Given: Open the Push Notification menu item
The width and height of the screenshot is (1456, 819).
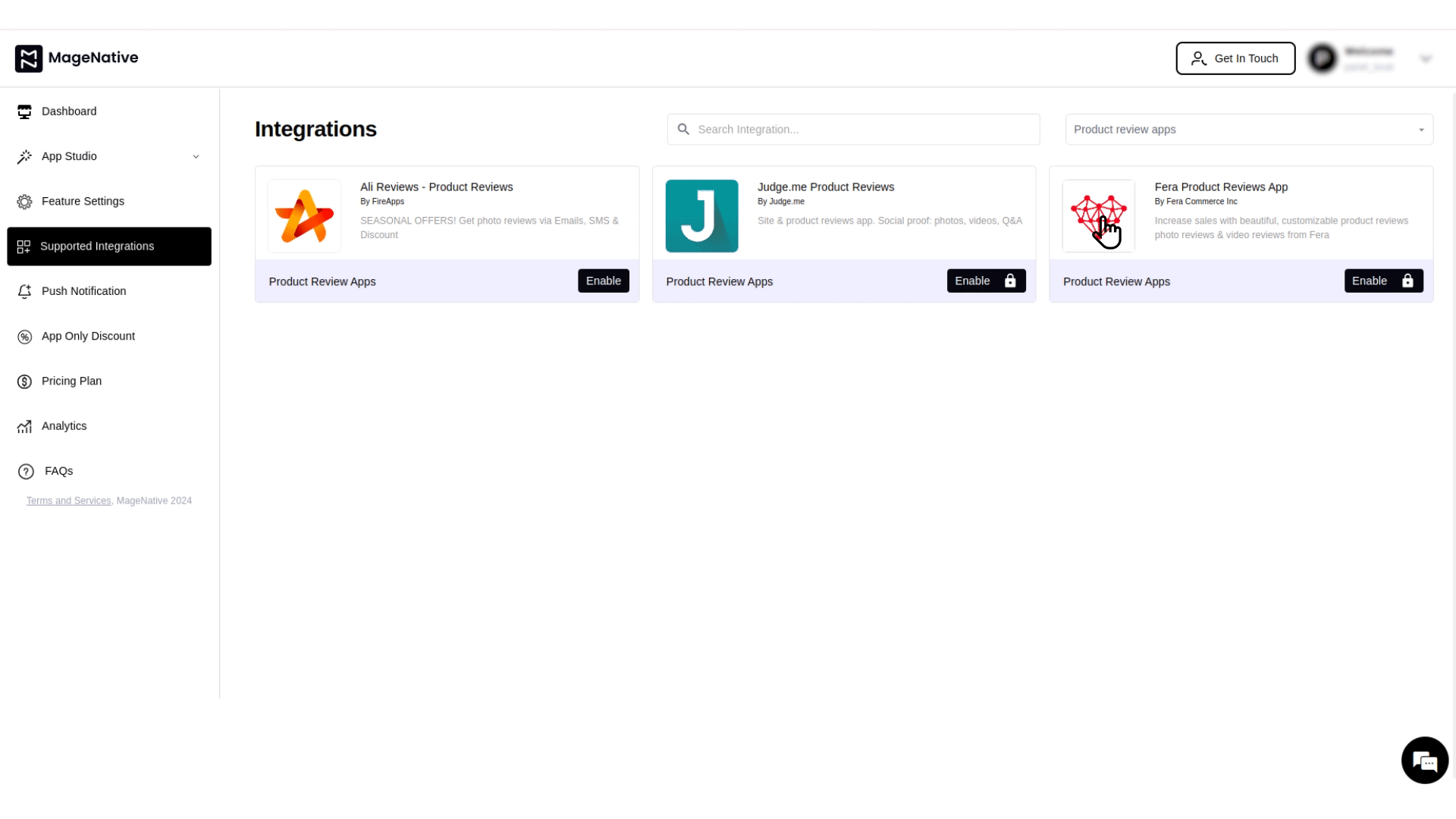Looking at the screenshot, I should (83, 291).
